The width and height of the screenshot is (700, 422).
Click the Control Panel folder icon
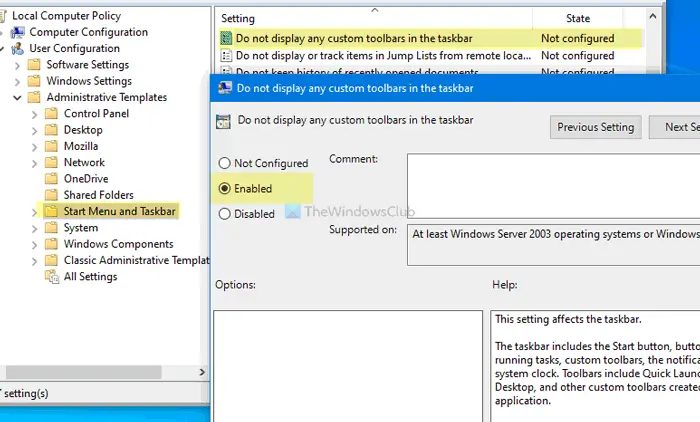tap(51, 113)
